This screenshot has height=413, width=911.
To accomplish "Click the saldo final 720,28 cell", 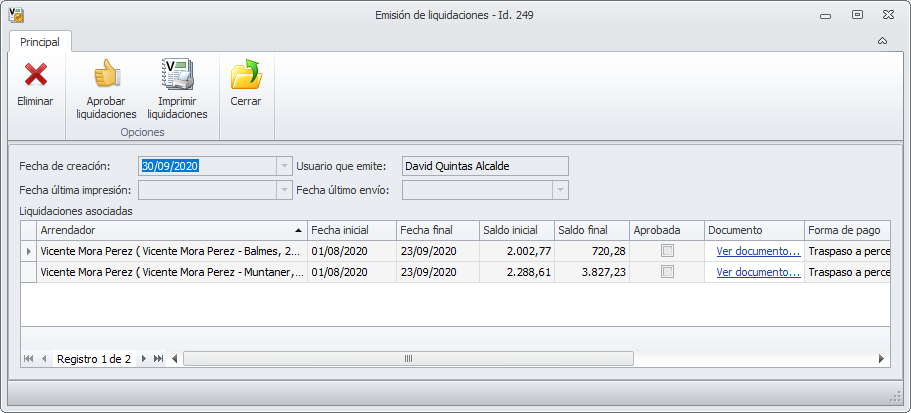I will coord(592,252).
